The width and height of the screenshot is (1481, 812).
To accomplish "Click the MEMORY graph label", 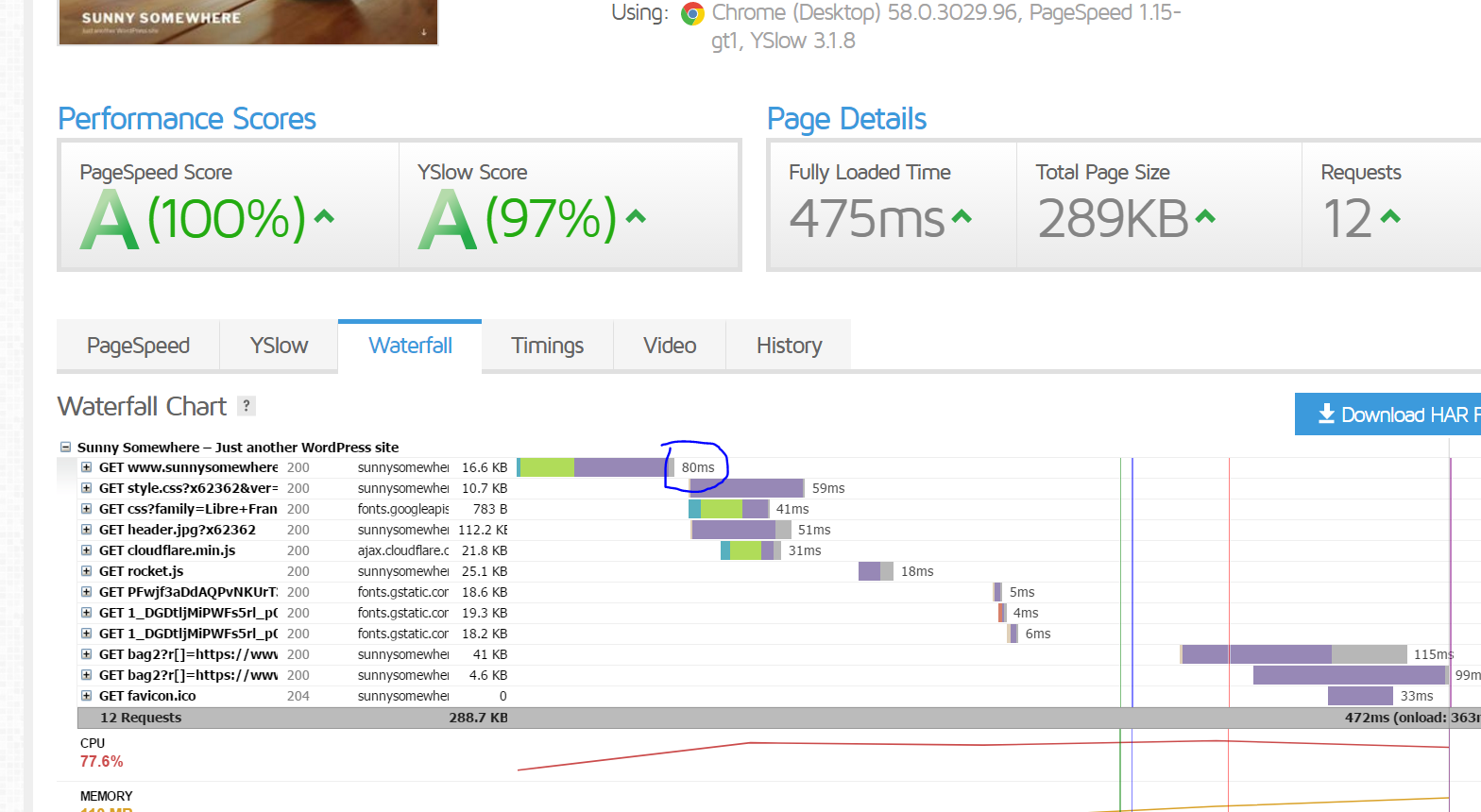I will [x=106, y=796].
